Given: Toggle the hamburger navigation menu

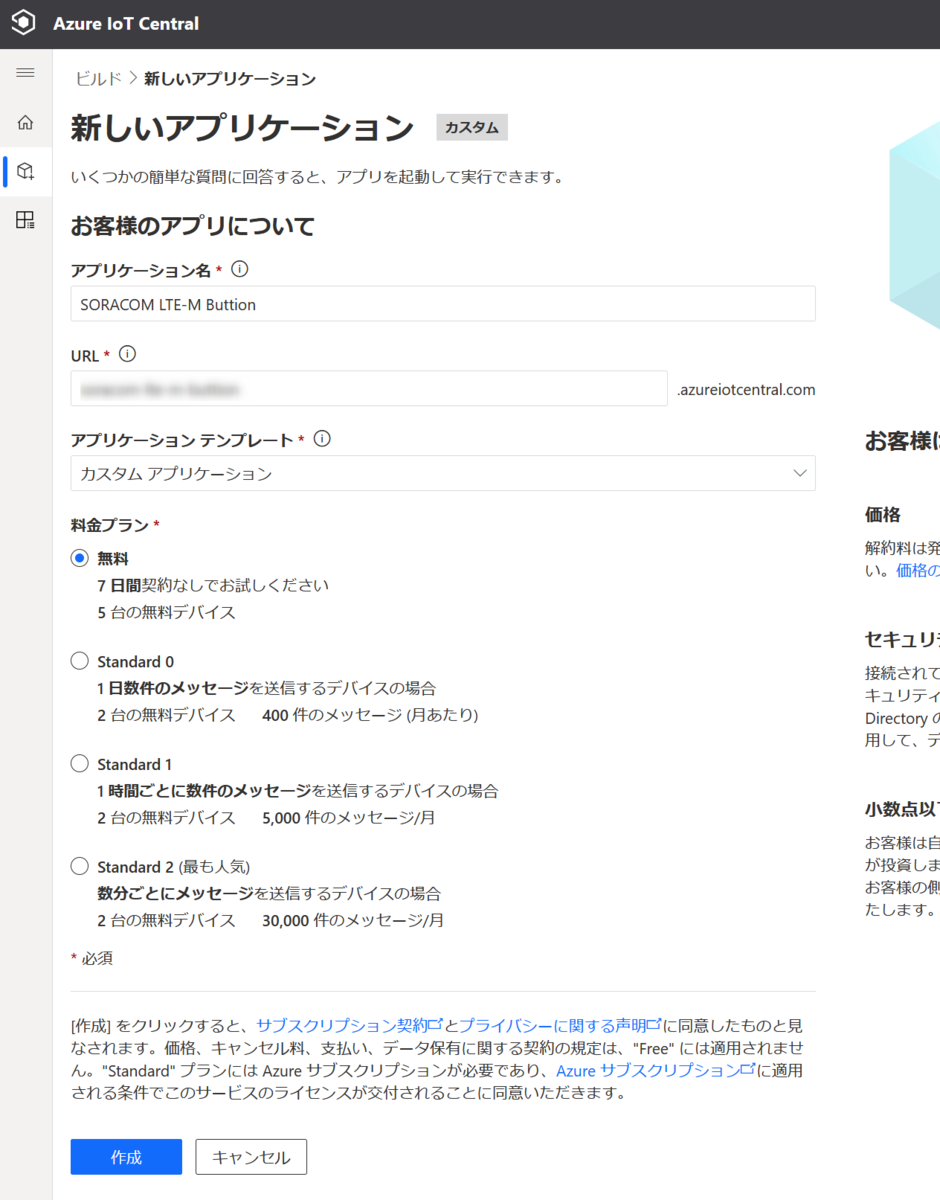Looking at the screenshot, I should point(26,73).
